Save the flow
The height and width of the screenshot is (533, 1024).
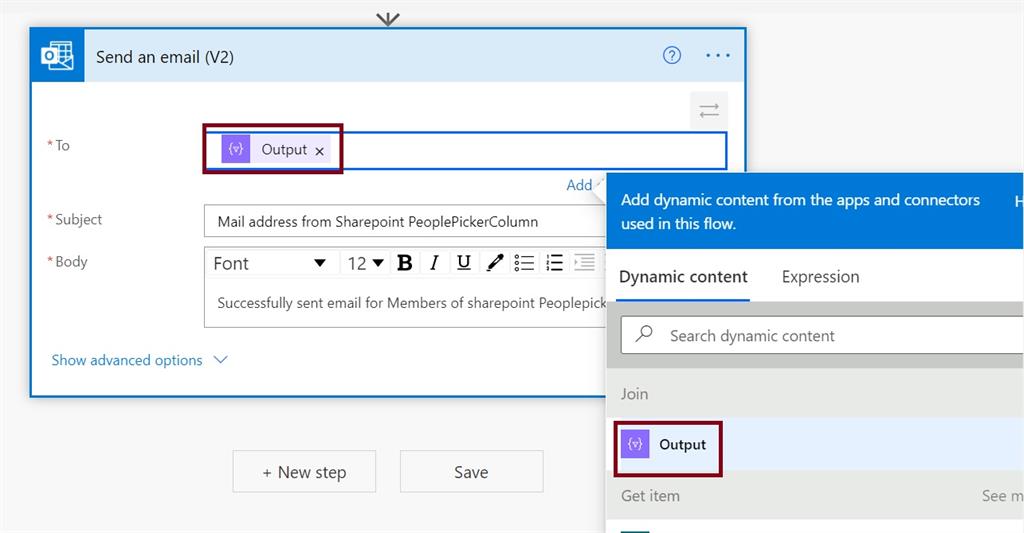[x=471, y=472]
